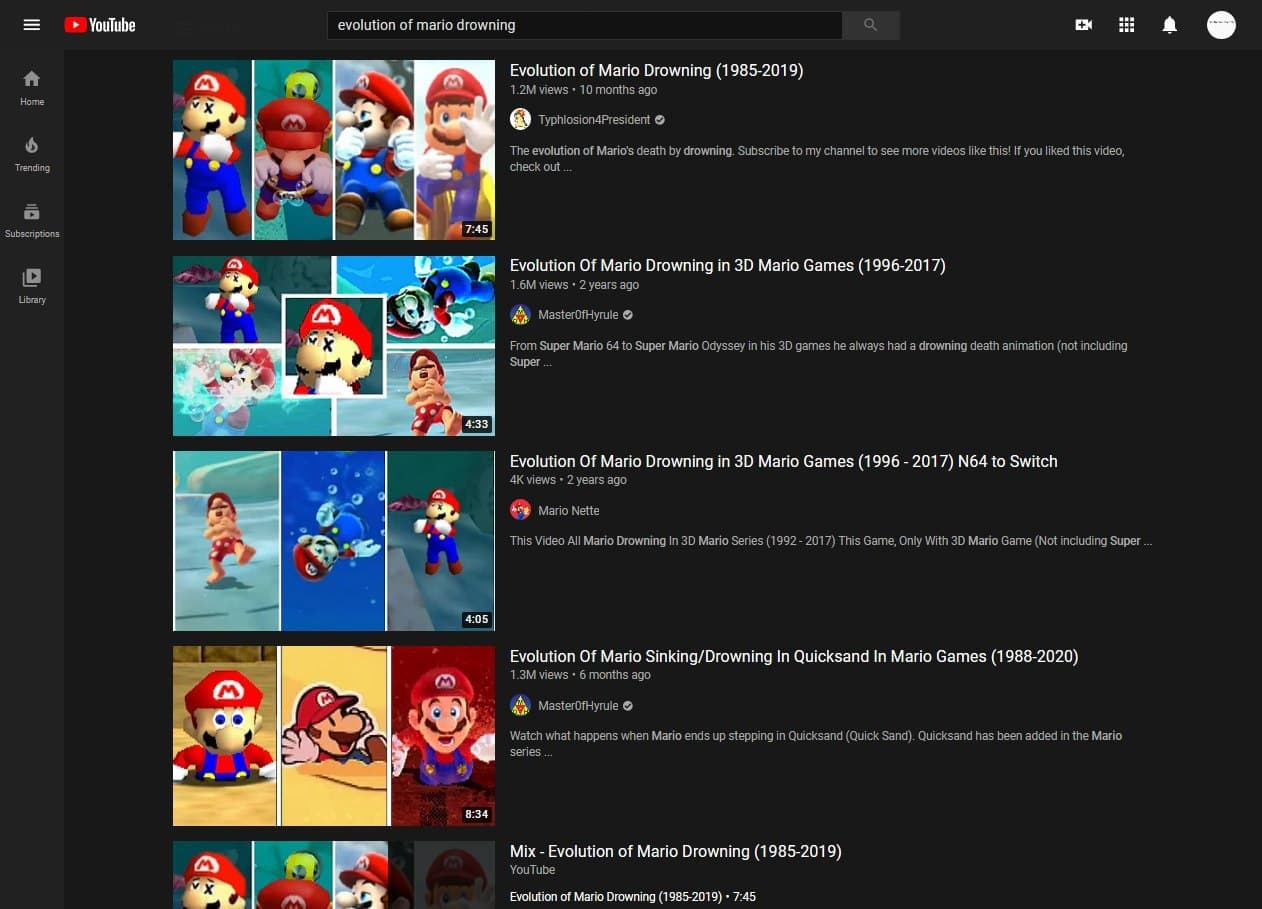
Task: Open the thumbnail of the 8:34 quicksand video
Action: [x=334, y=735]
